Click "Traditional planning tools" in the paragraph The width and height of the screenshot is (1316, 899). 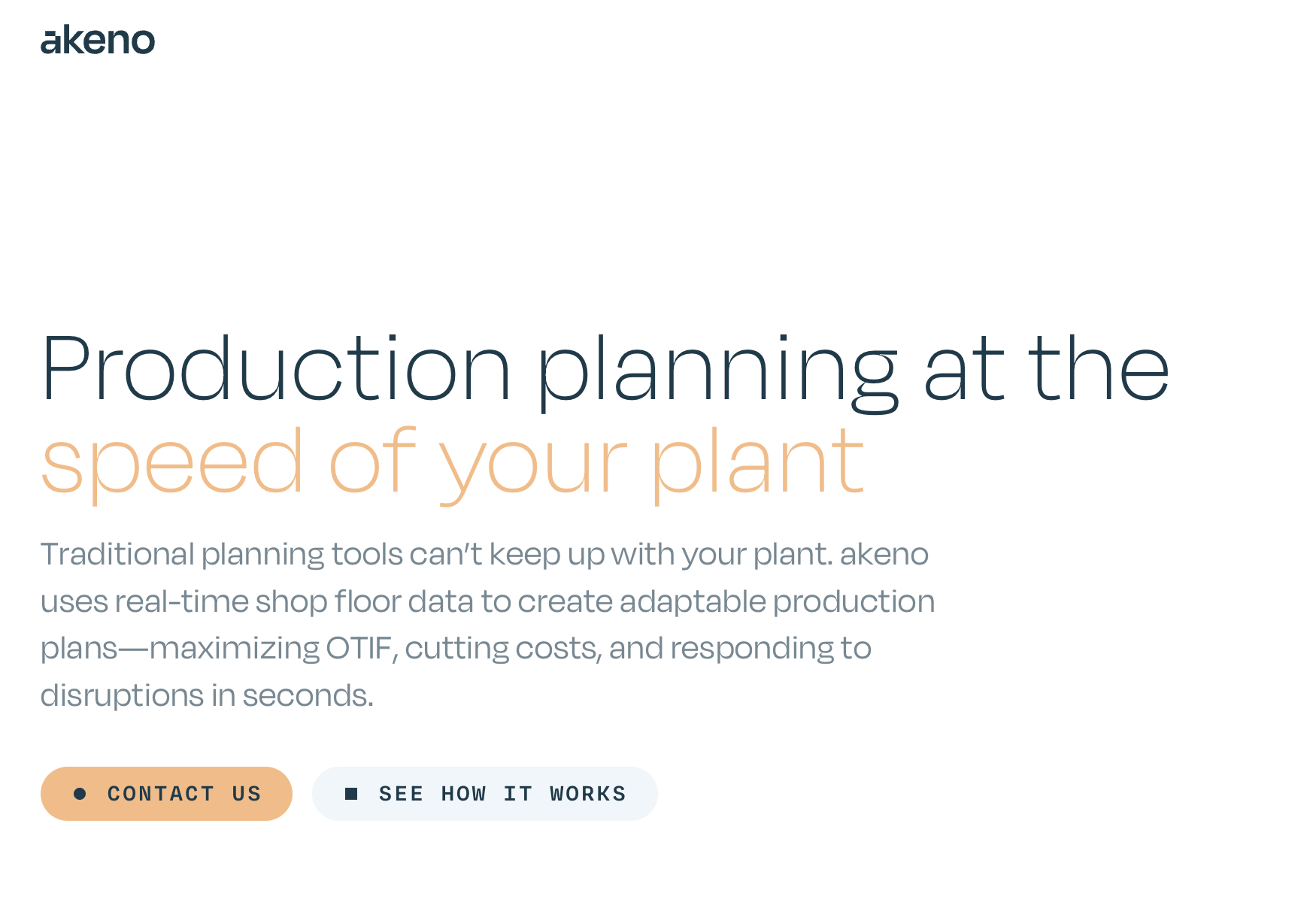222,555
